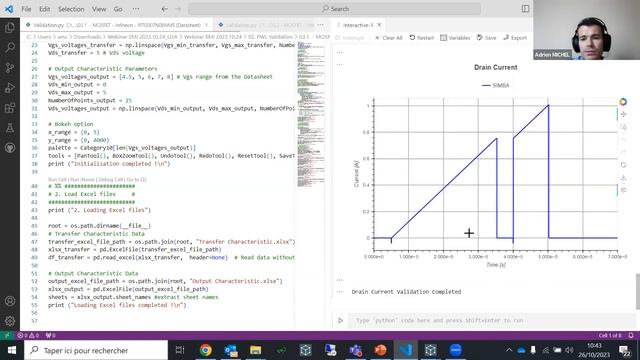Open the Extensions view
Image resolution: width=640 pixels, height=360 pixels.
pyautogui.click(x=10, y=108)
